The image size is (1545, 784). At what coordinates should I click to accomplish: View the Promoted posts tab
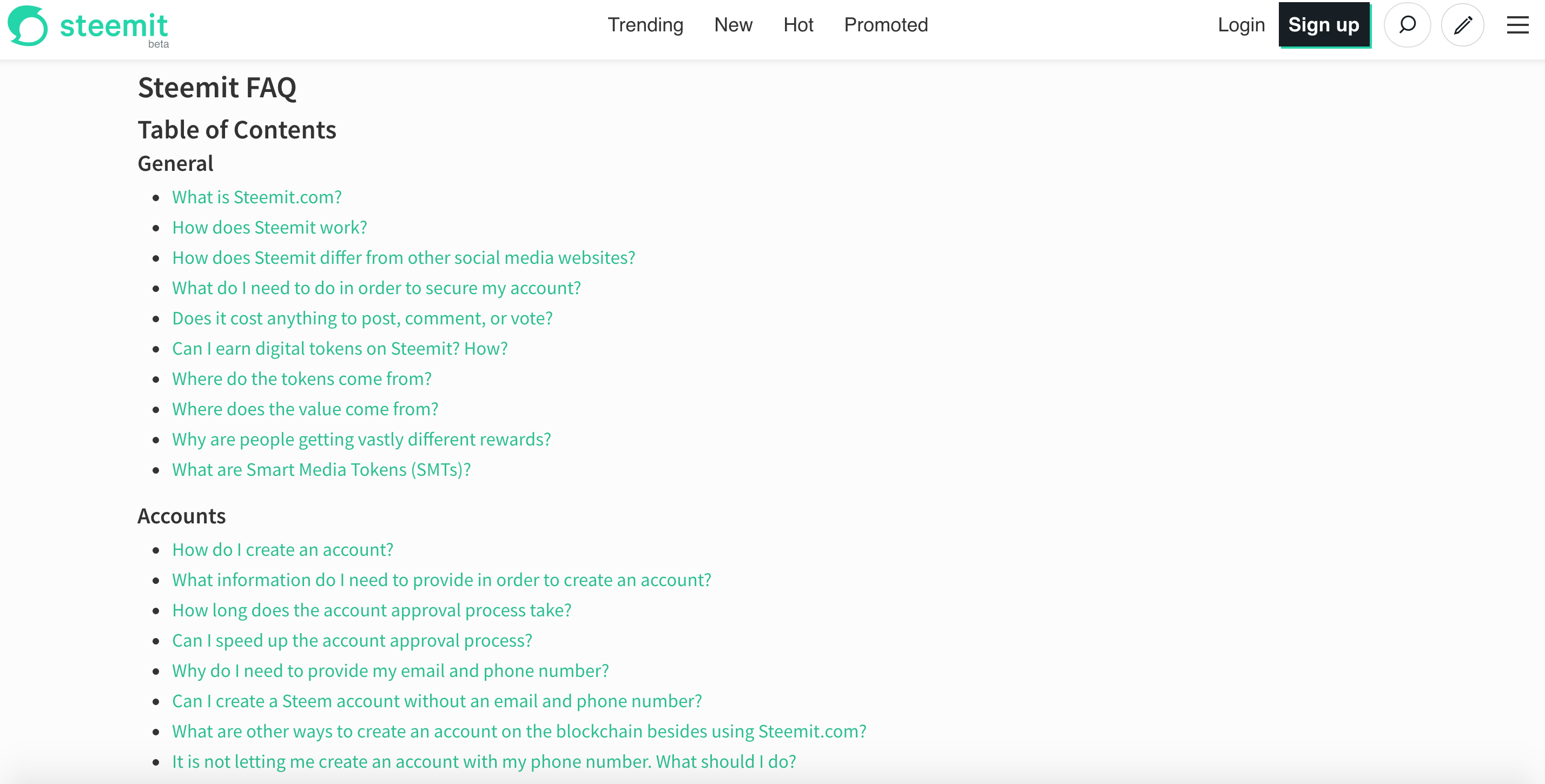(x=886, y=25)
